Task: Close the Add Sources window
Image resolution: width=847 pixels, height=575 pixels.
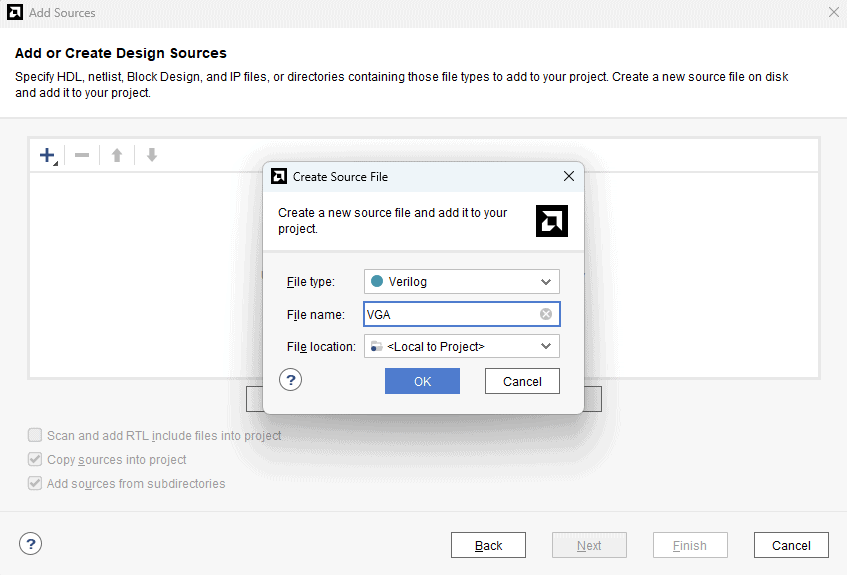Action: tap(833, 13)
